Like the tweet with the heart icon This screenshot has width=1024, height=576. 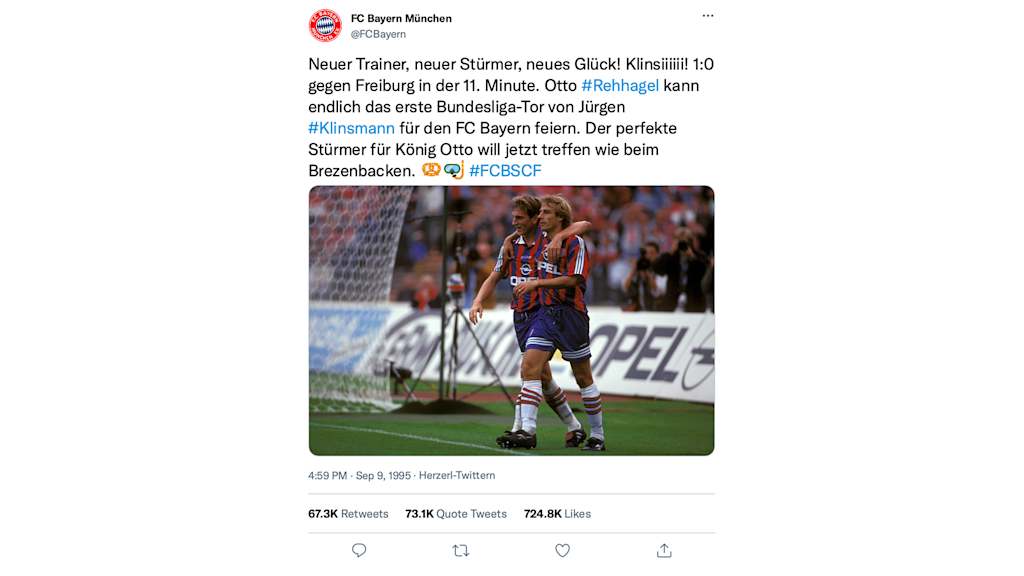pos(562,551)
